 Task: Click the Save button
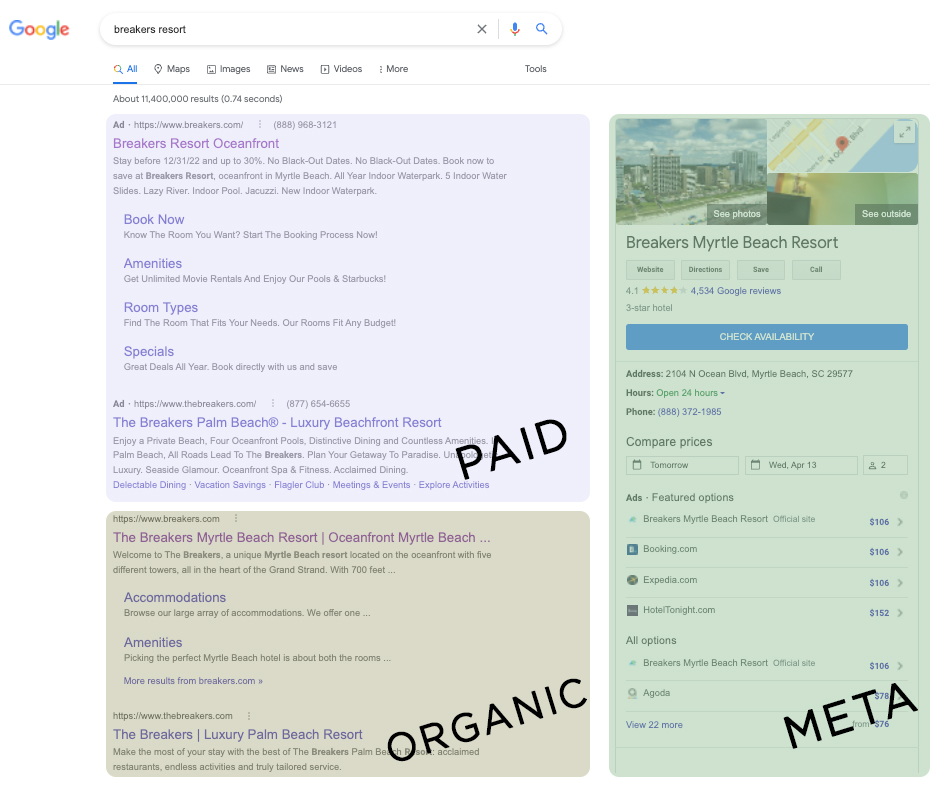tap(761, 270)
